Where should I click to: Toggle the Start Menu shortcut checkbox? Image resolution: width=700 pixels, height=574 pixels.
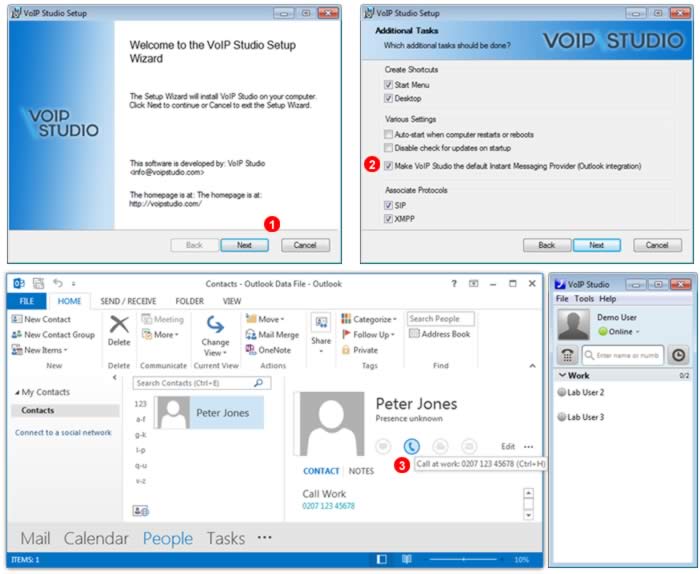tap(388, 85)
